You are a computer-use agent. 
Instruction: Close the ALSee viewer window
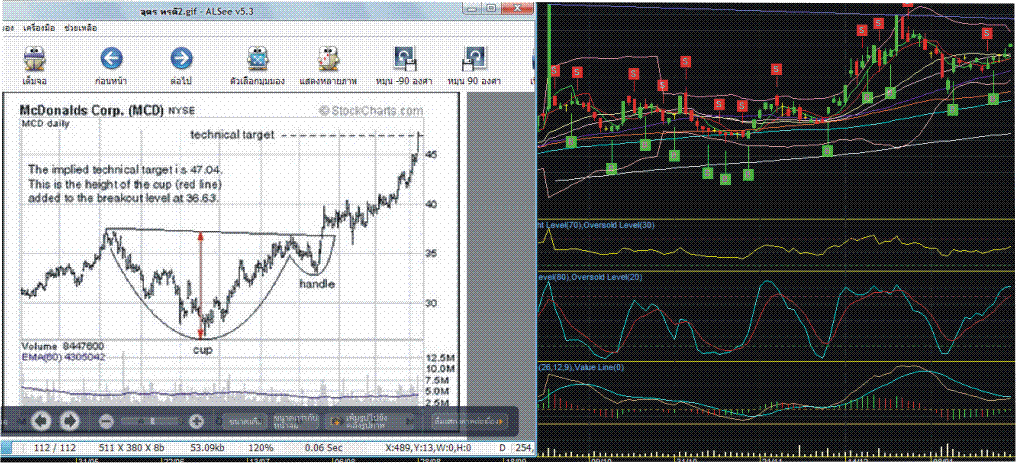pyautogui.click(x=520, y=8)
